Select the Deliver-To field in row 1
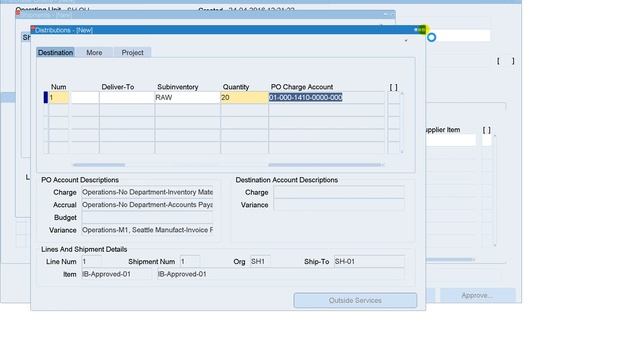The image size is (640, 360). pos(127,98)
